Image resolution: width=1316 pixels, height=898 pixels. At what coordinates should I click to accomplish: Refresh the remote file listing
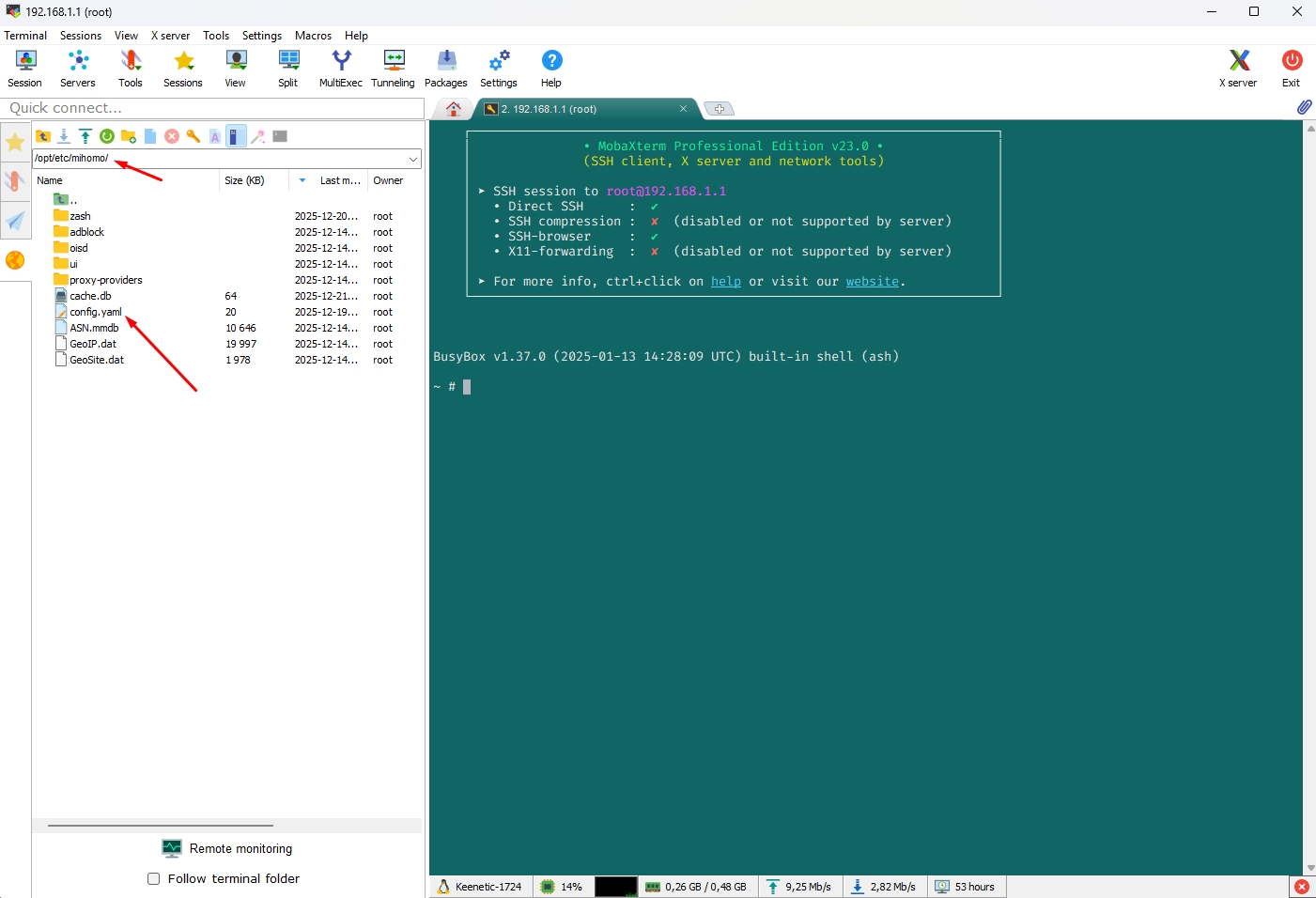tap(106, 136)
